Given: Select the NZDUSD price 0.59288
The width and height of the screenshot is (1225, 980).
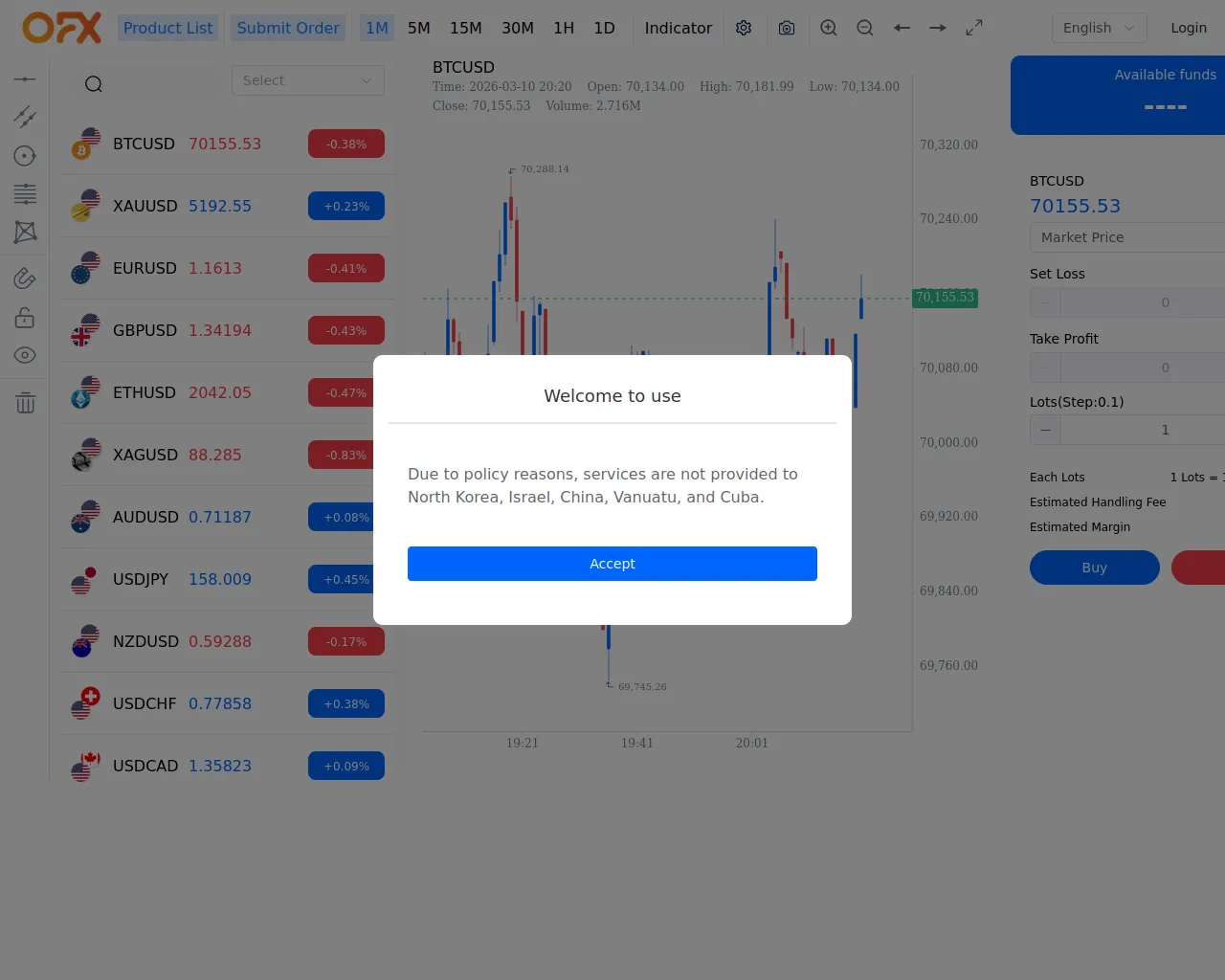Looking at the screenshot, I should pos(220,641).
